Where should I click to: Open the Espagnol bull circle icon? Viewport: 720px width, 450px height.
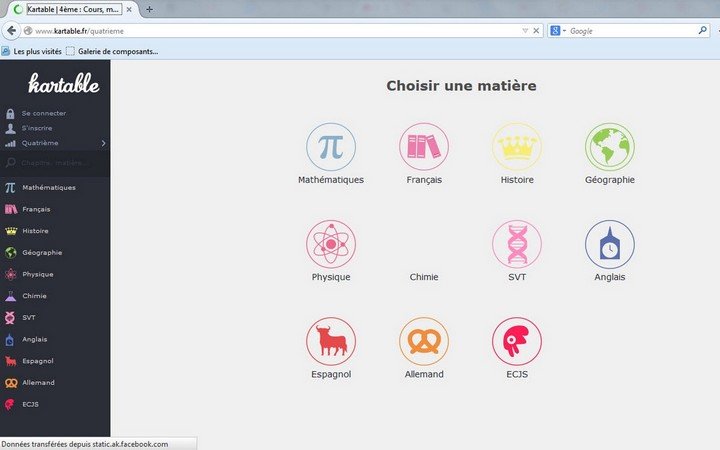(331, 342)
